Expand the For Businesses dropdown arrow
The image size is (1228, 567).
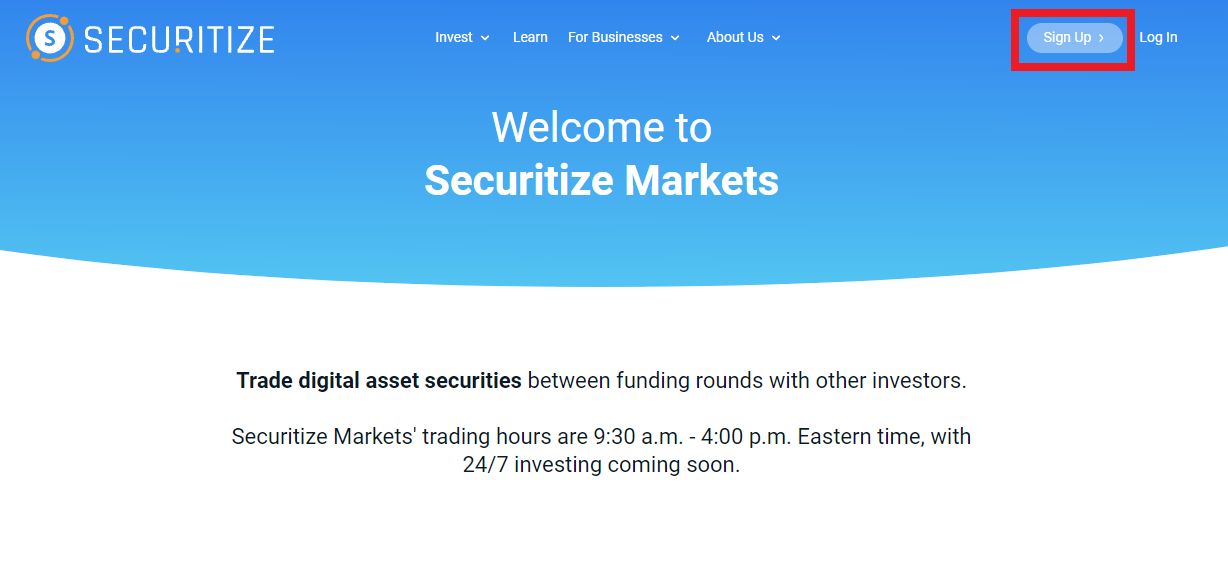pos(675,38)
